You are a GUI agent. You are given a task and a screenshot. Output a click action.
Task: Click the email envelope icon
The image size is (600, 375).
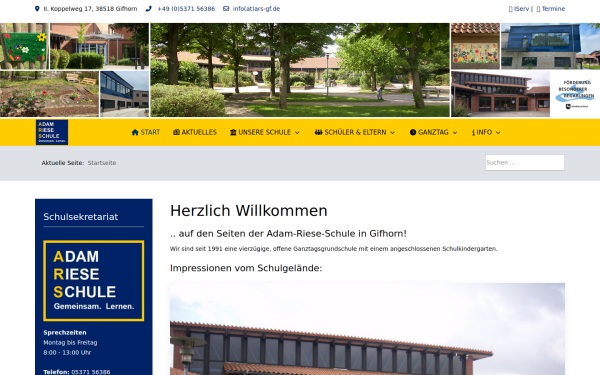click(226, 9)
